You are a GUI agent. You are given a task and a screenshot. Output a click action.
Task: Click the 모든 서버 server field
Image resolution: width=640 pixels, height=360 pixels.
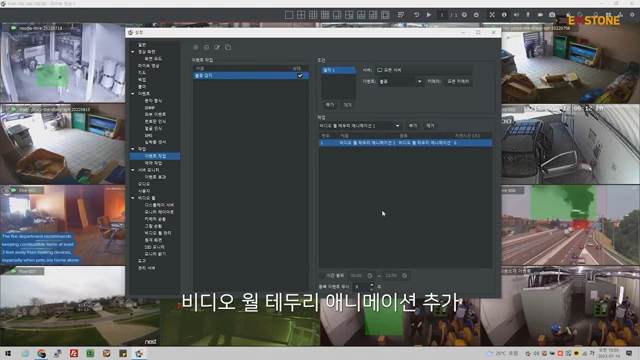[x=424, y=70]
